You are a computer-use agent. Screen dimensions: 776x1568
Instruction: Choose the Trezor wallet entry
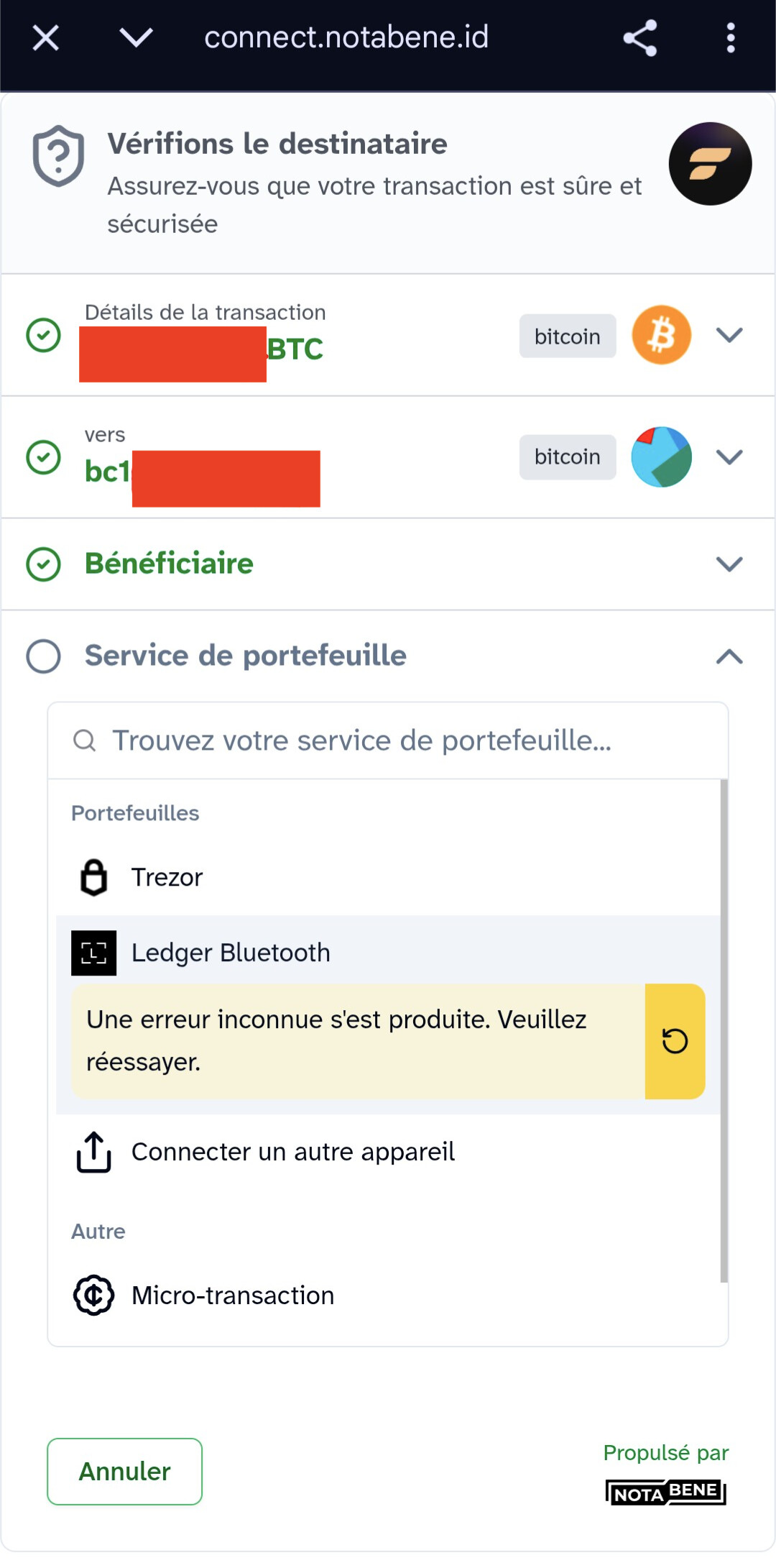click(167, 877)
